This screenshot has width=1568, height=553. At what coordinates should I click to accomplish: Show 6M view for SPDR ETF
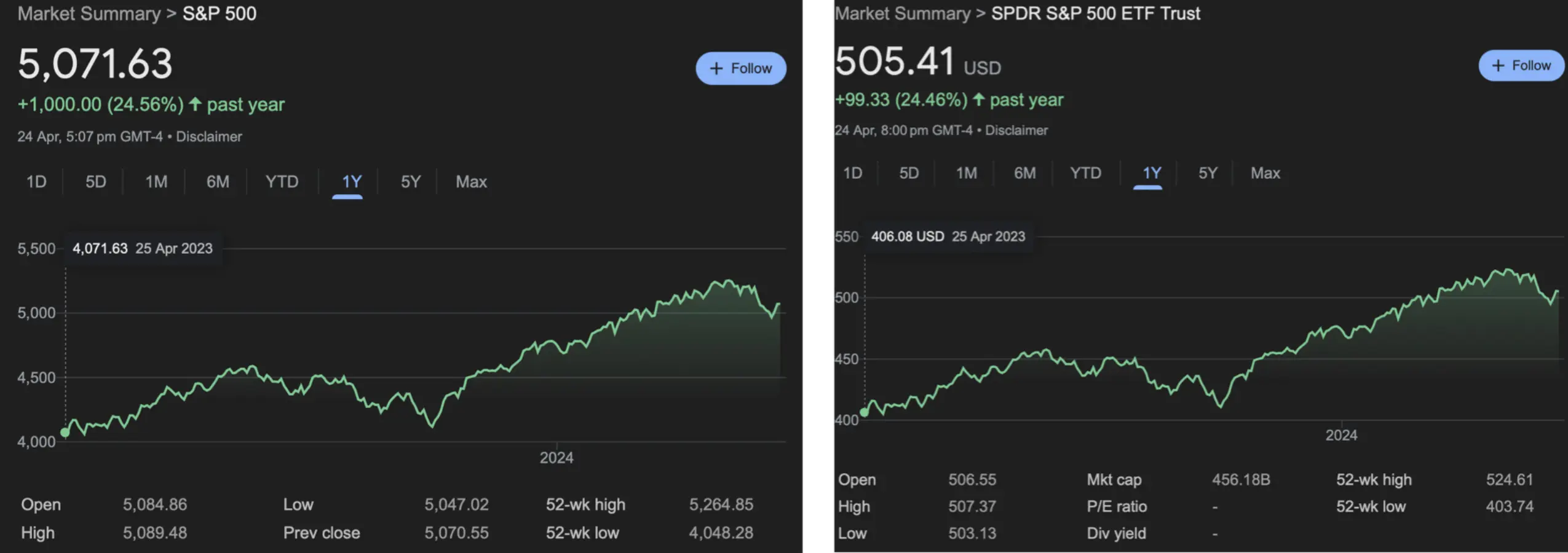click(x=1024, y=173)
